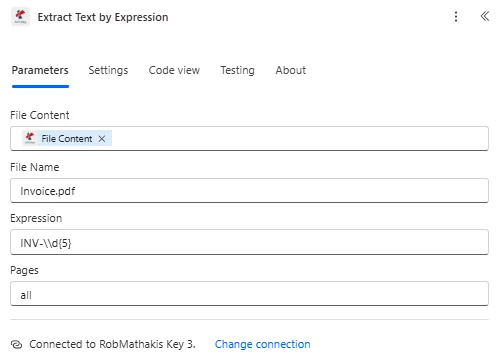Click the Extract Text by Expression title
This screenshot has height=362, width=498.
[x=103, y=17]
